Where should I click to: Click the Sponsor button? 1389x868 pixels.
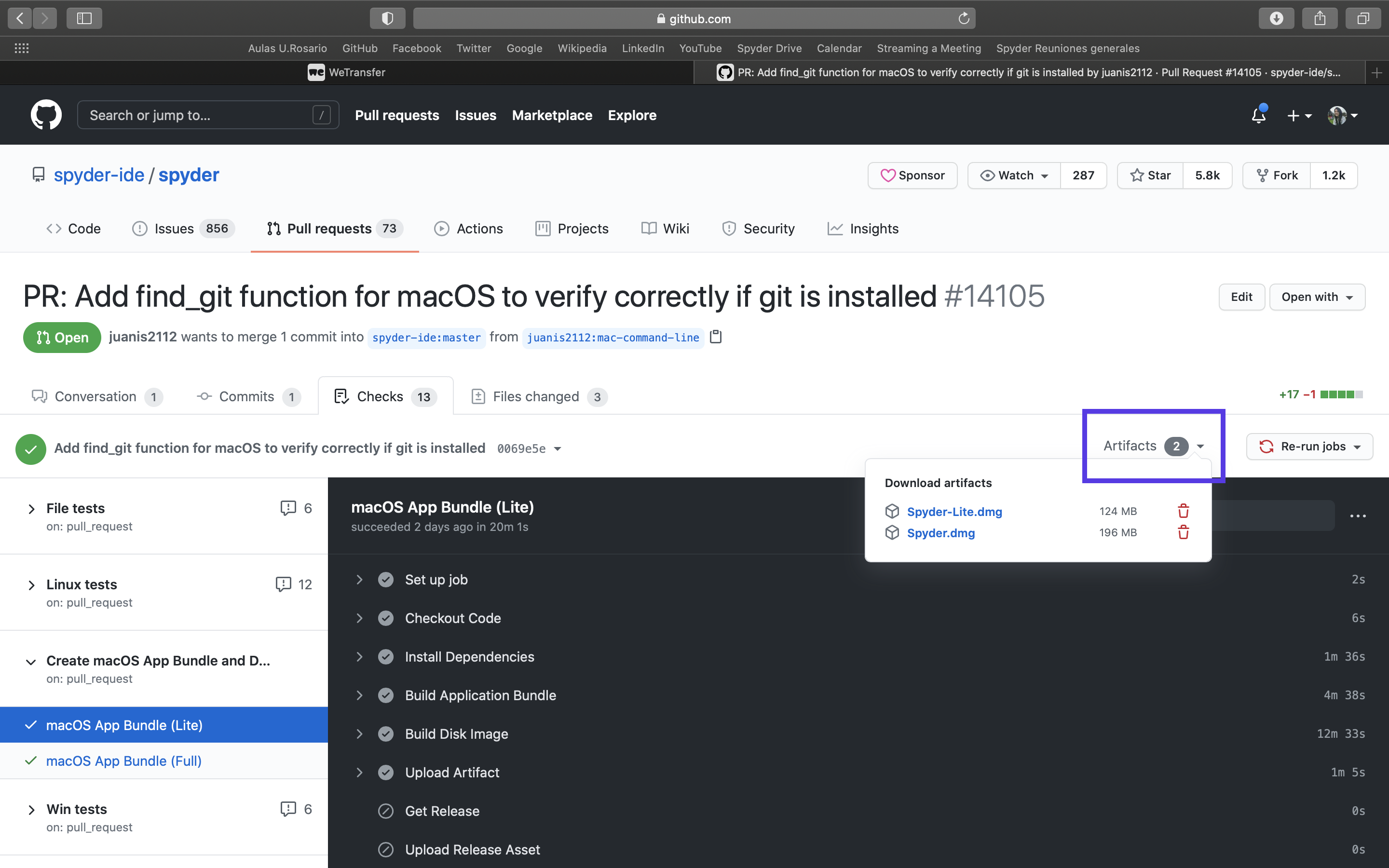click(912, 175)
